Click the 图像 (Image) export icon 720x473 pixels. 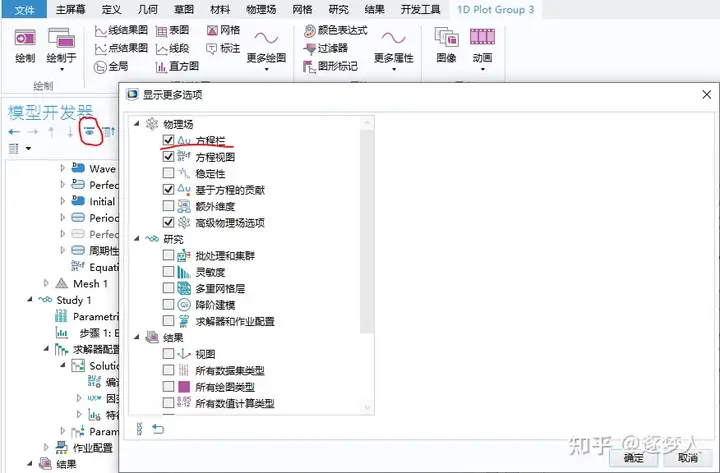click(x=446, y=37)
